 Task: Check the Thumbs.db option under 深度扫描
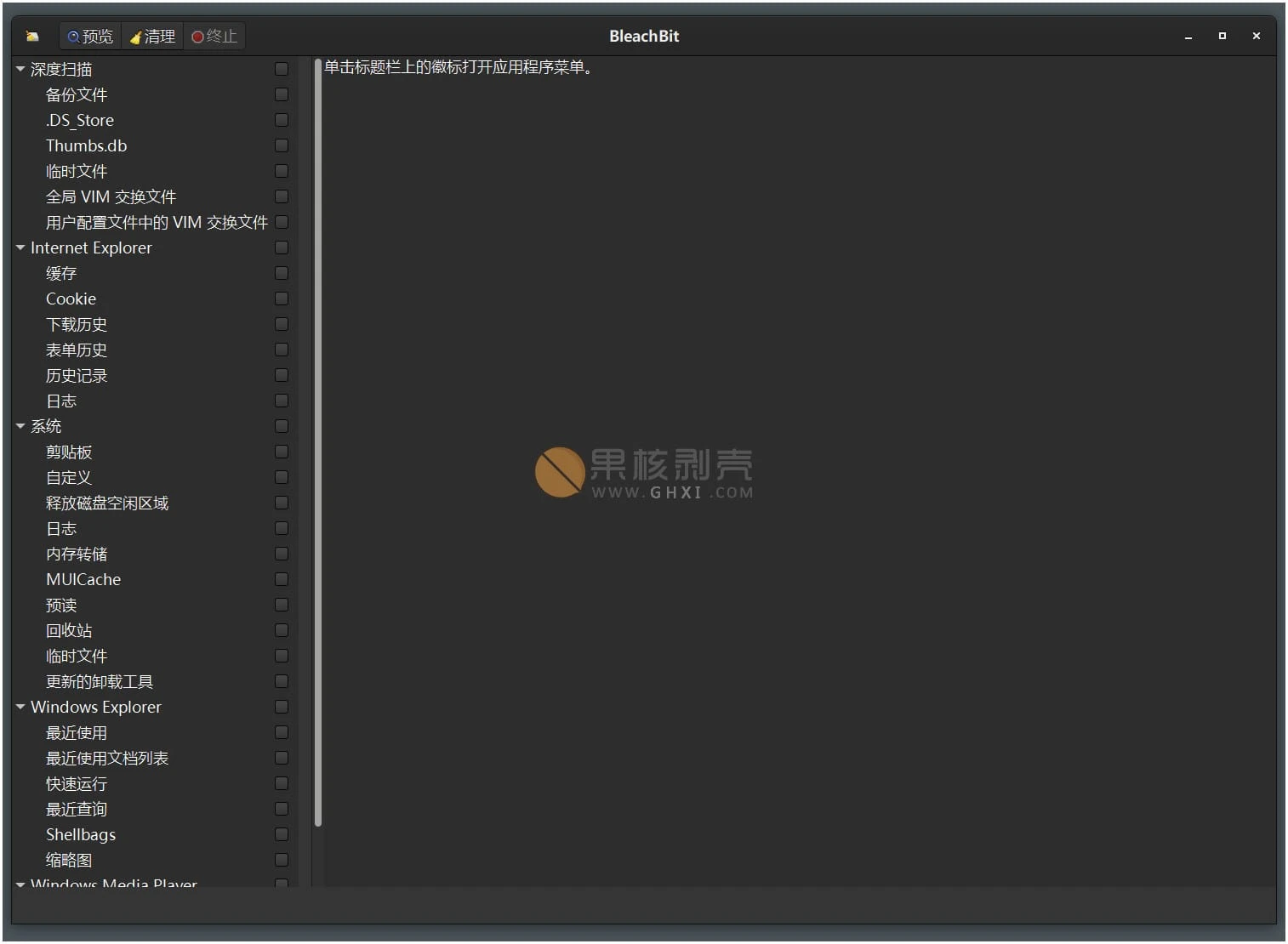point(282,145)
